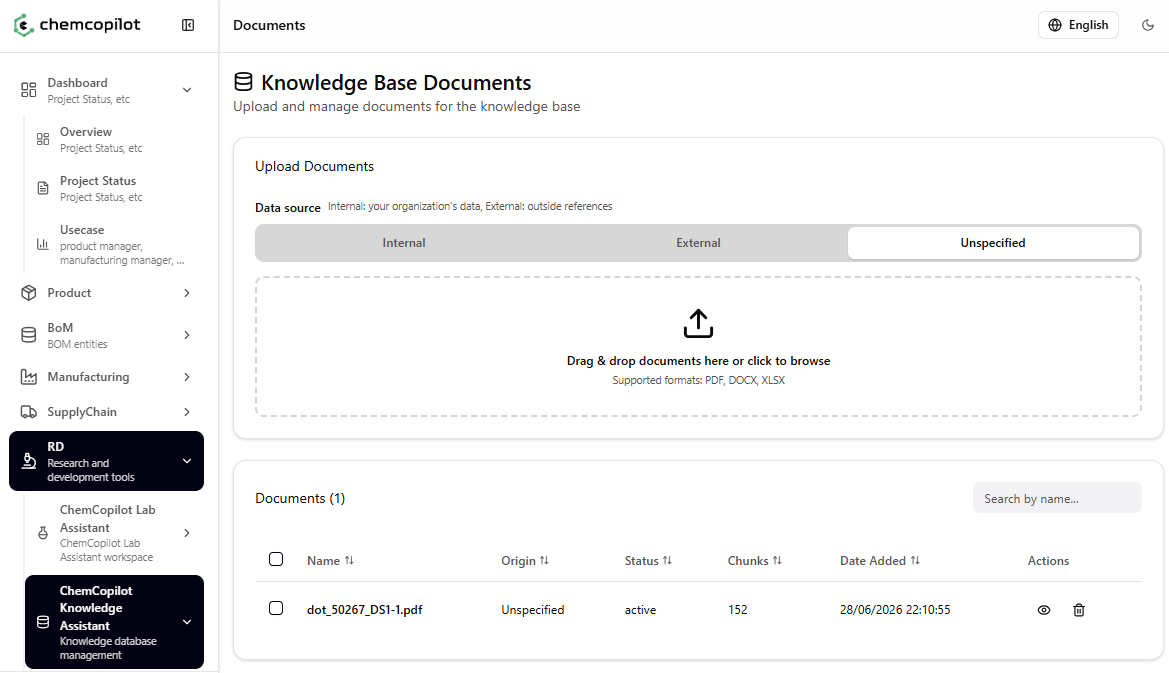Click the Knowledge Base Documents heading icon

pyautogui.click(x=243, y=82)
